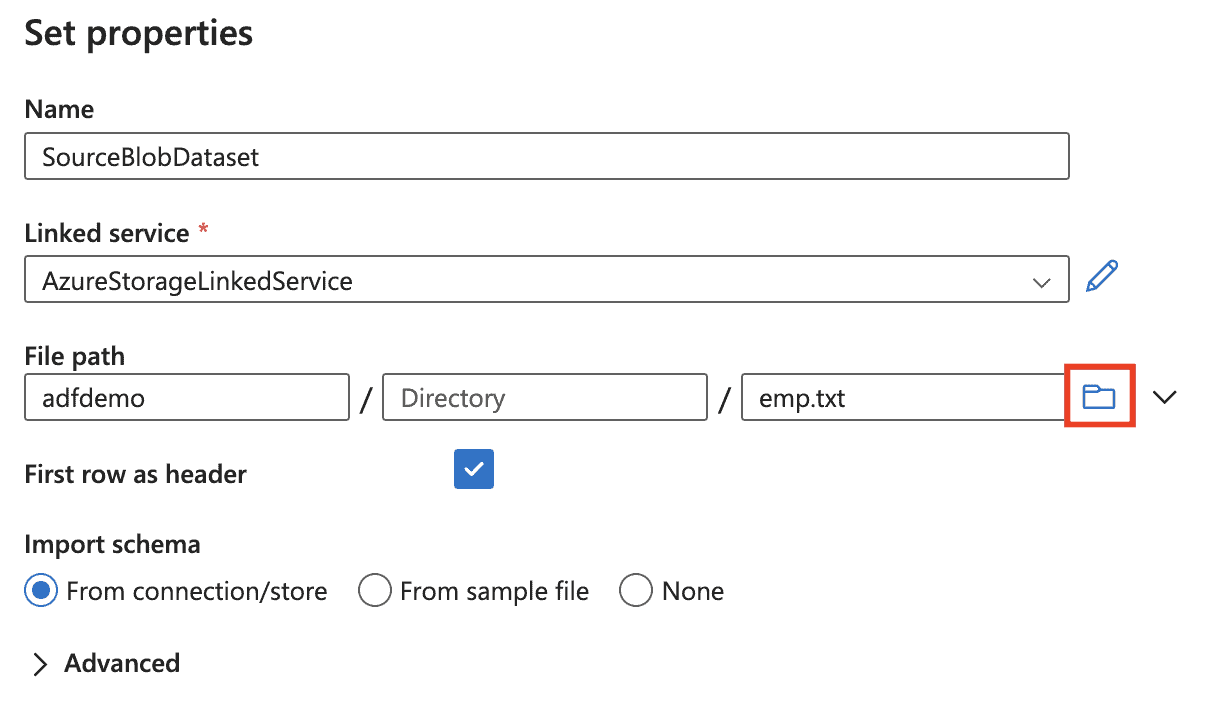Click the emp.txt file name field
Screen dimensions: 1206x708
pos(900,398)
